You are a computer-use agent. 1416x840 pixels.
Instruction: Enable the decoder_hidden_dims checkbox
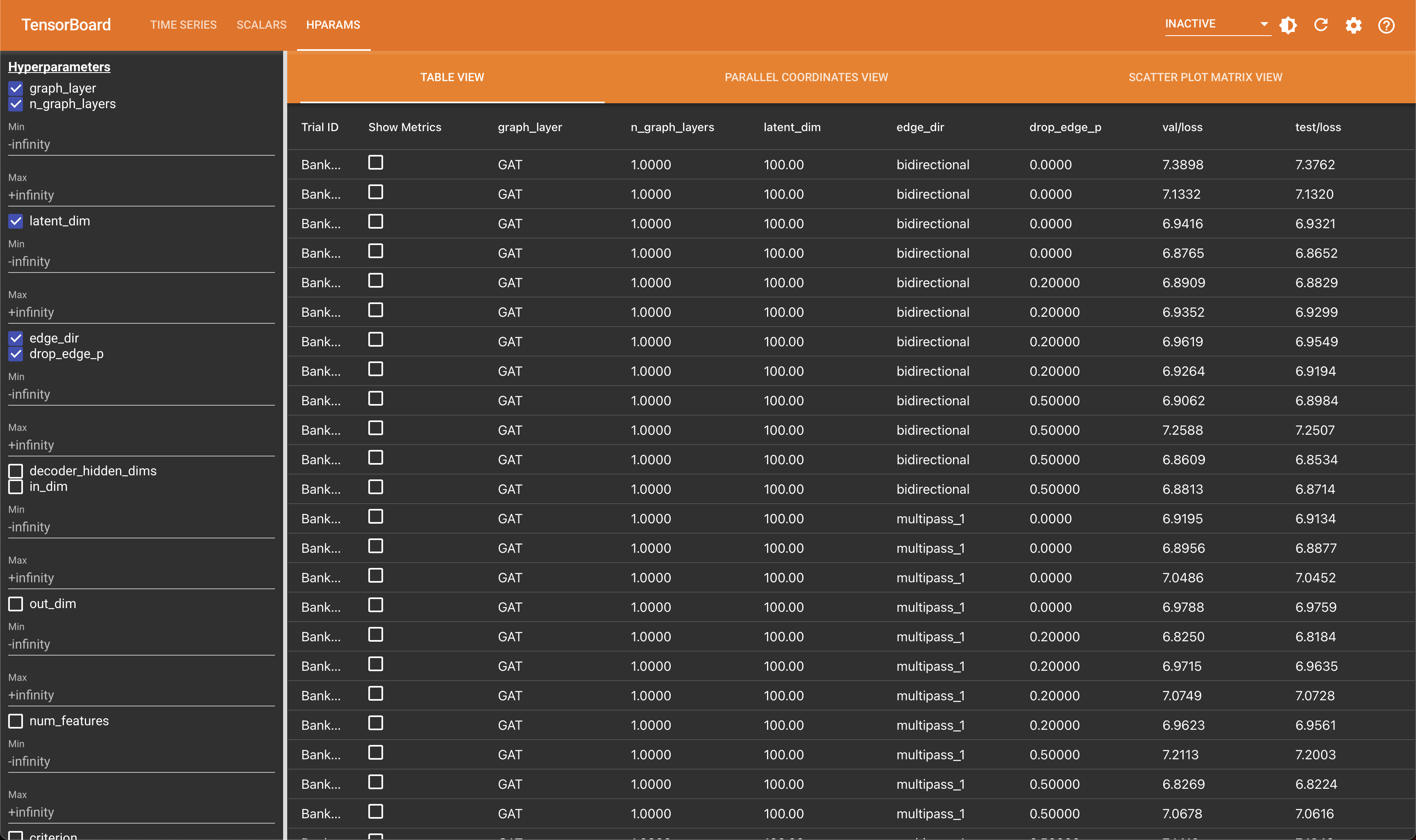[x=16, y=471]
